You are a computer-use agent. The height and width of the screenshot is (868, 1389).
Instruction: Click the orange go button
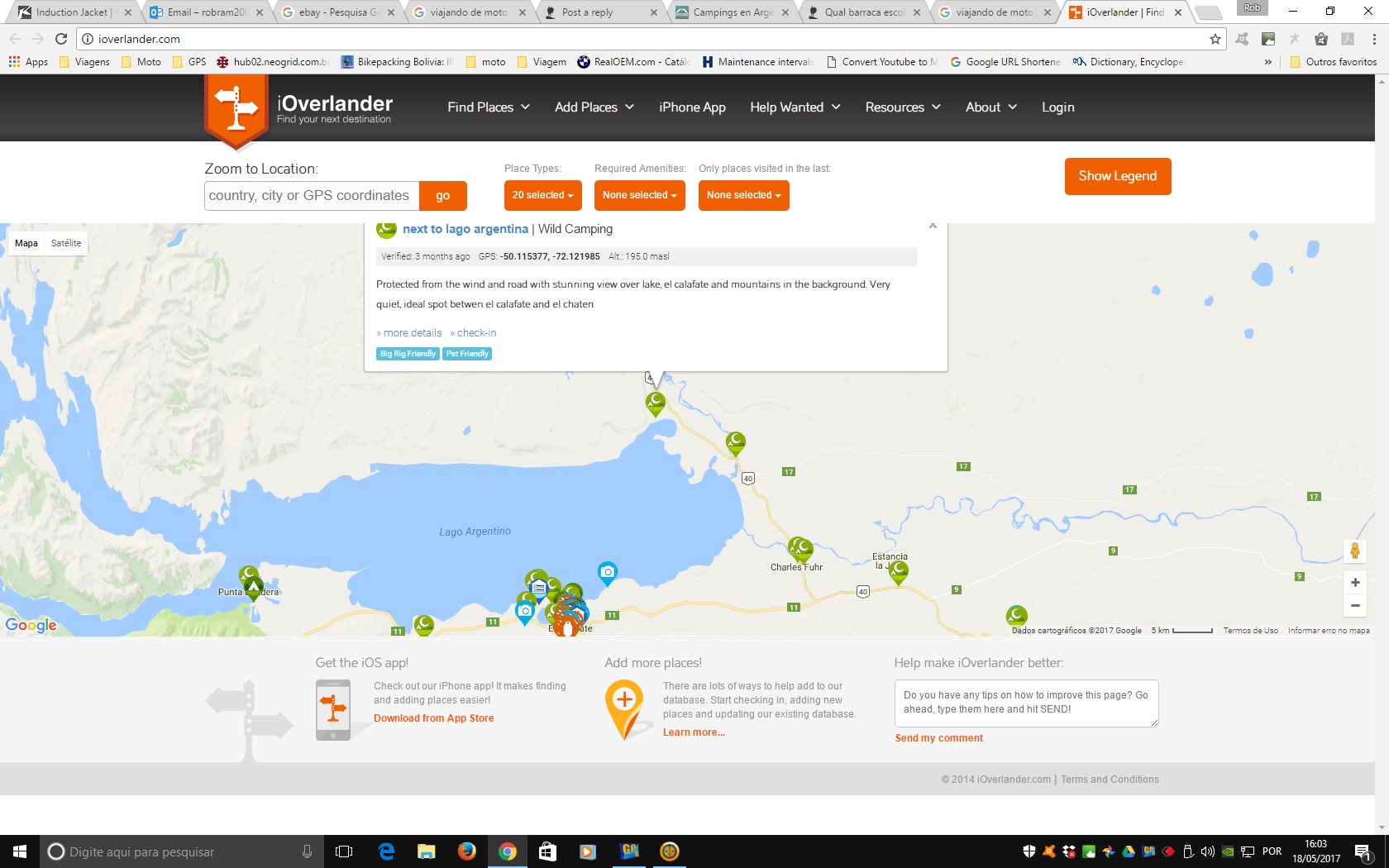pyautogui.click(x=443, y=196)
